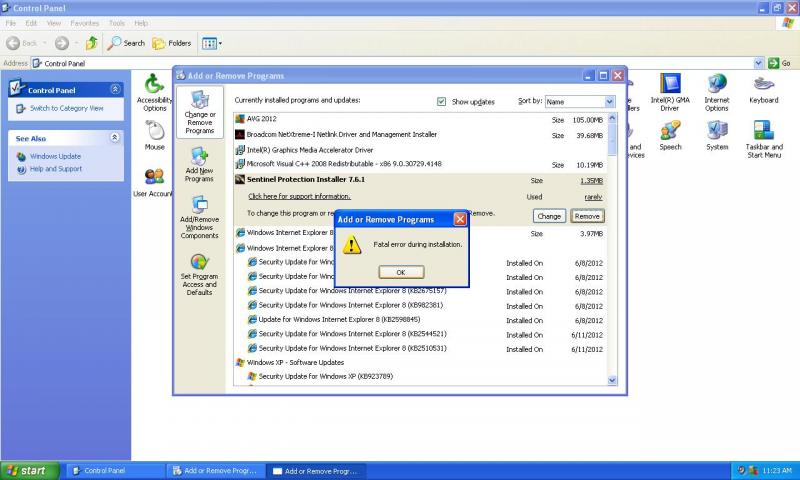Select Update for Windows Internet Explorer 8 (KB2598845)
The image size is (800, 480).
339,319
